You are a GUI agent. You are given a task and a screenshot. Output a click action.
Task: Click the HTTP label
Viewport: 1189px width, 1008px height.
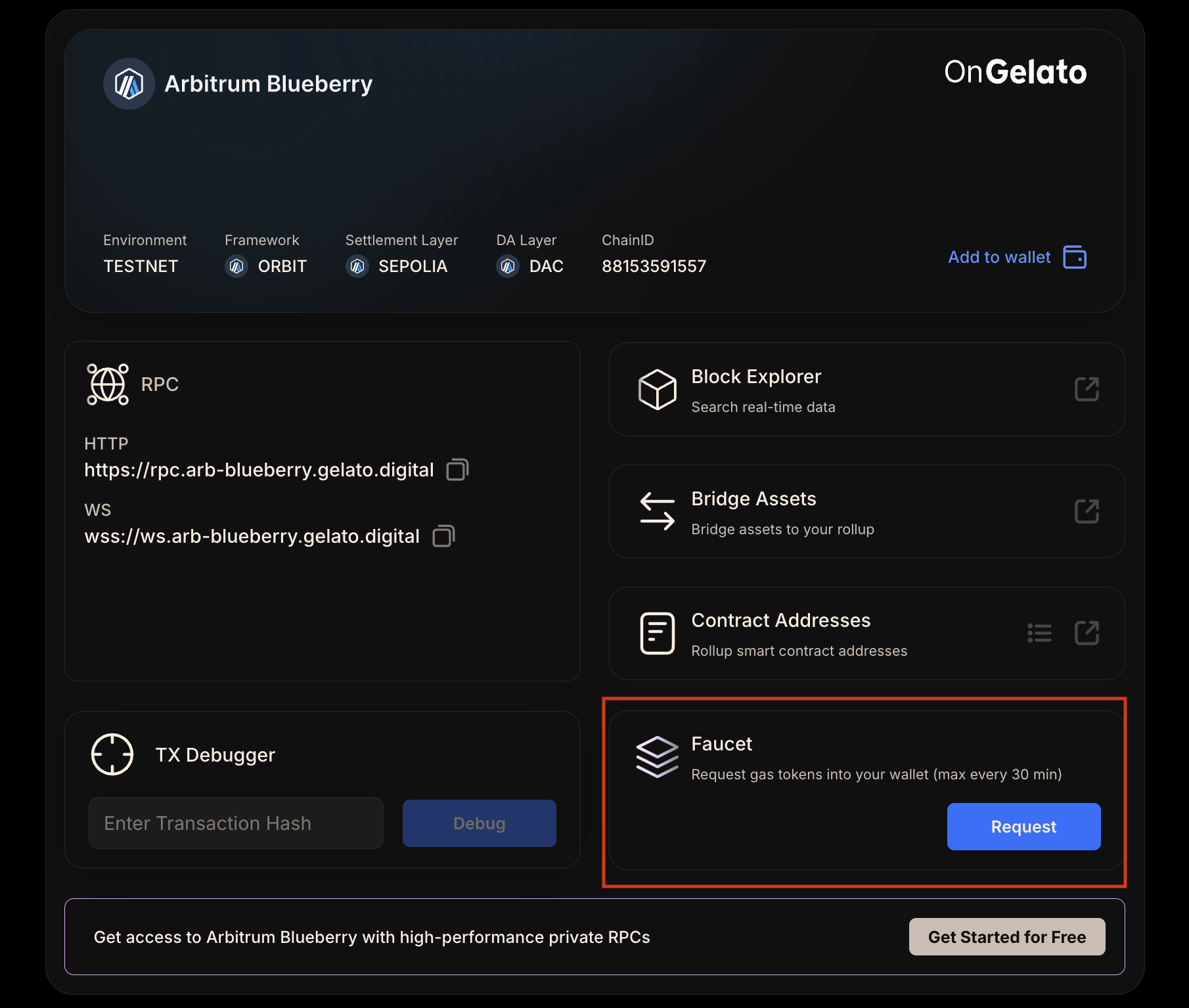pos(106,444)
